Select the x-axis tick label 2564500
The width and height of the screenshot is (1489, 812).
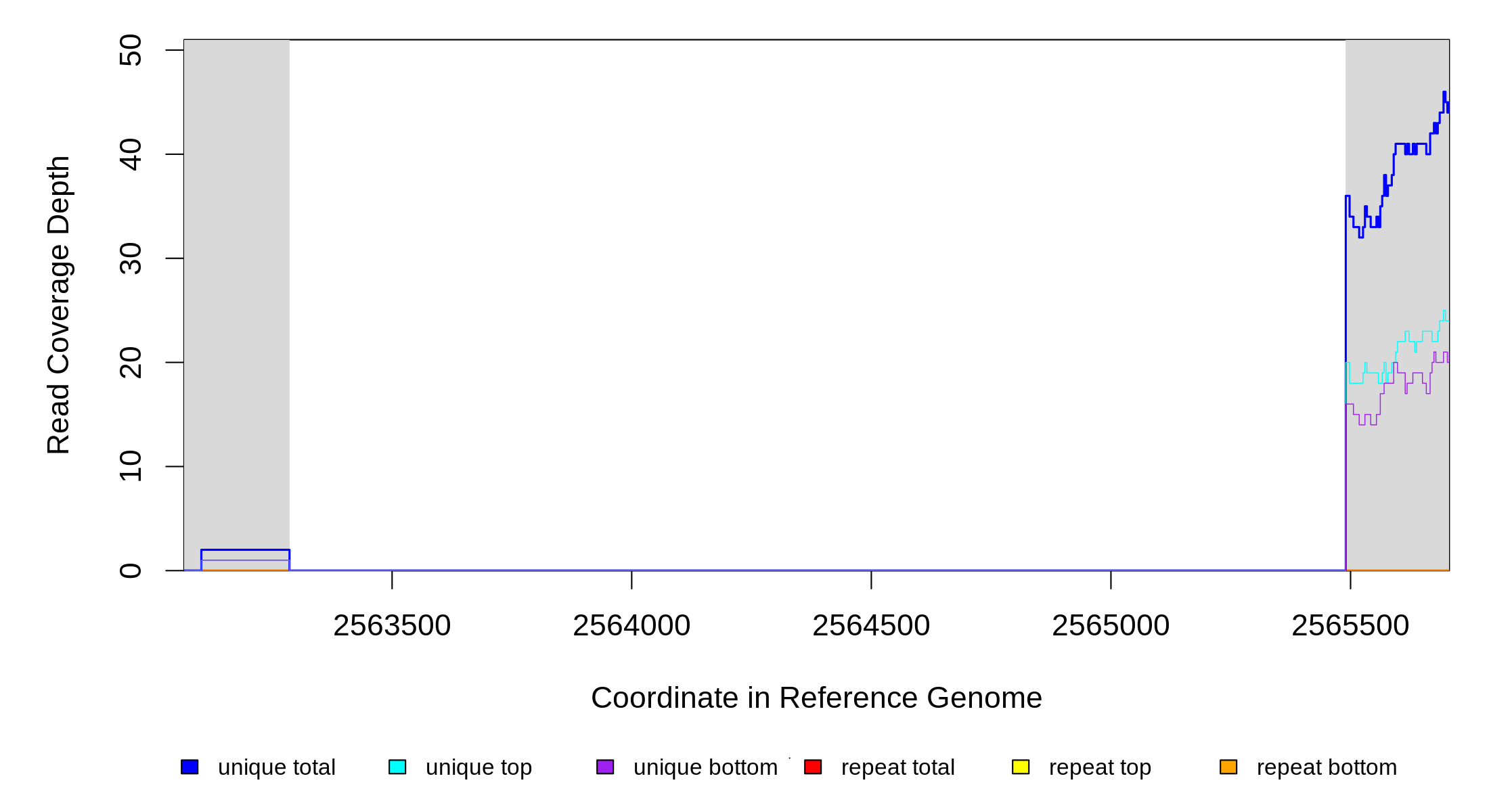[x=871, y=625]
